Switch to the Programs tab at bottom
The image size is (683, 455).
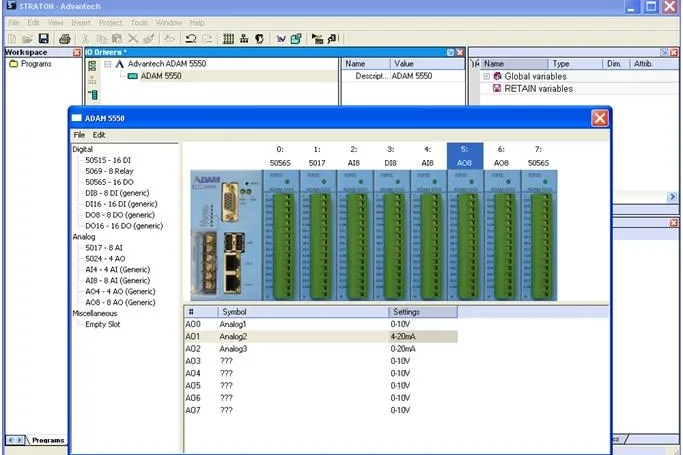48,440
